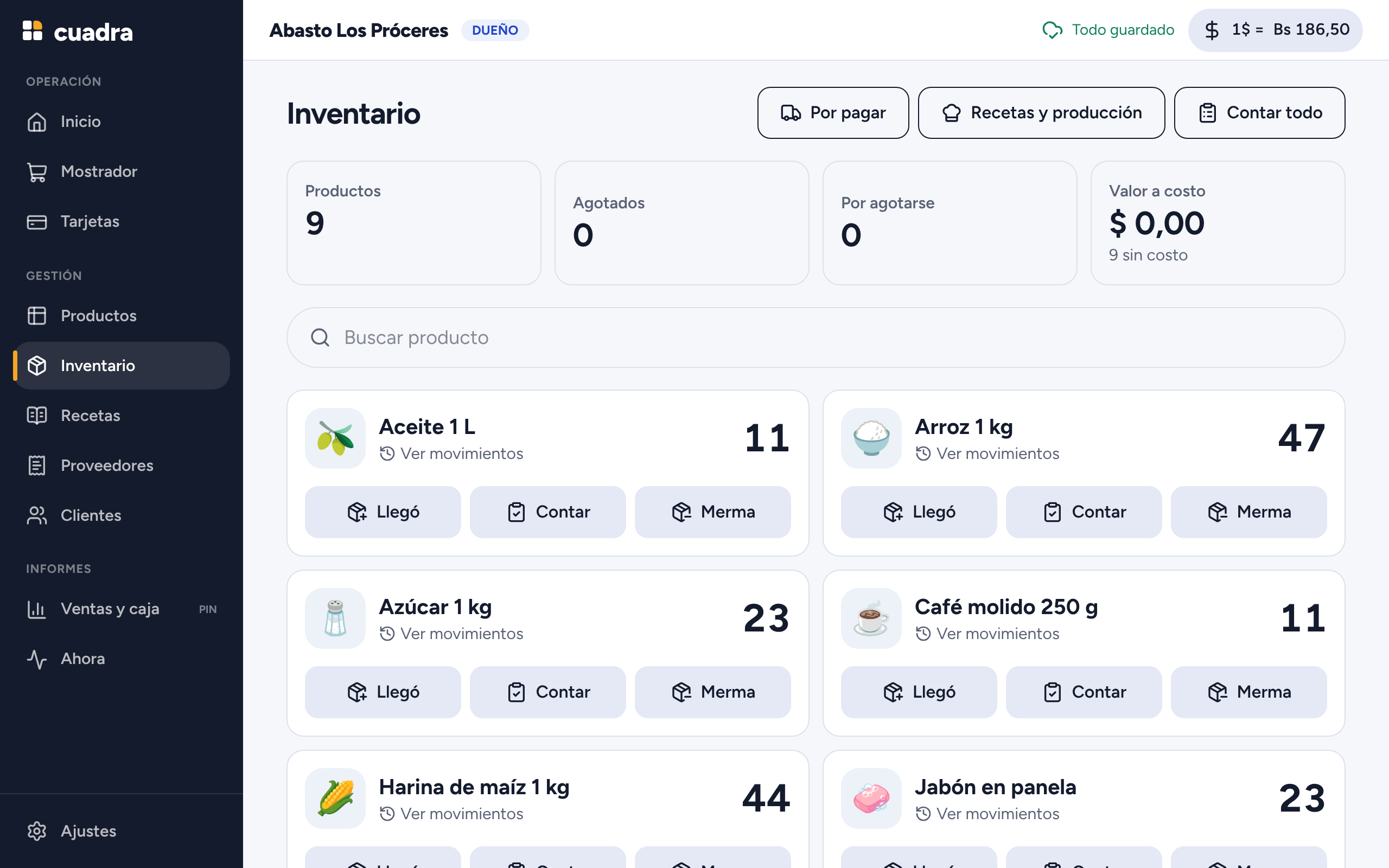Open the Inicio home page
Screen dimensions: 1389x868
(122, 122)
